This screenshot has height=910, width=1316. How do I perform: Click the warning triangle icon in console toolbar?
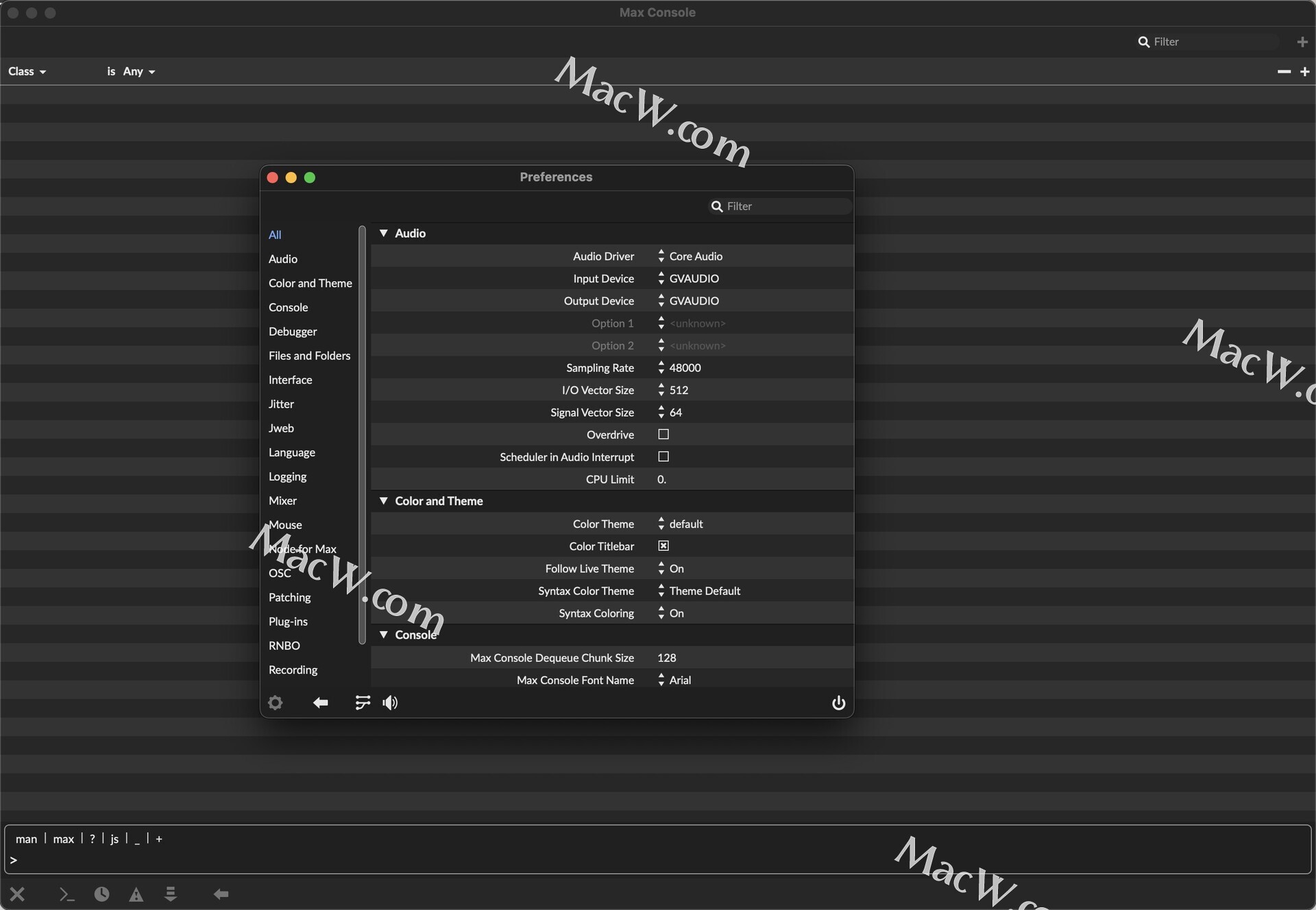click(x=136, y=894)
